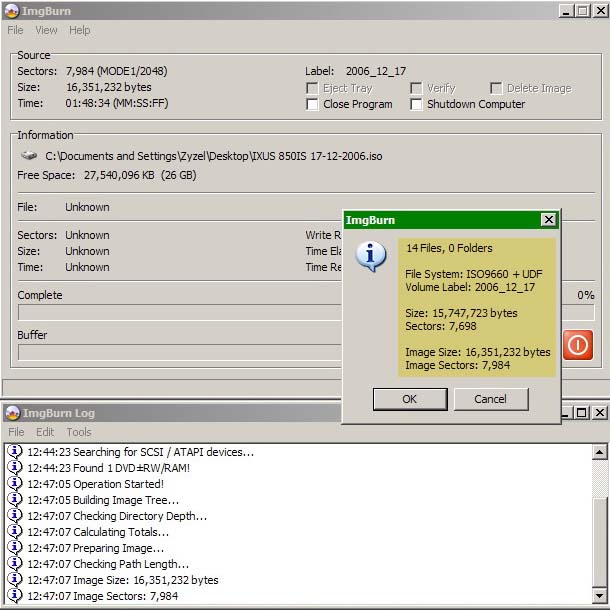Image resolution: width=610 pixels, height=610 pixels.
Task: Open the Edit menu in the Log window
Action: (45, 432)
